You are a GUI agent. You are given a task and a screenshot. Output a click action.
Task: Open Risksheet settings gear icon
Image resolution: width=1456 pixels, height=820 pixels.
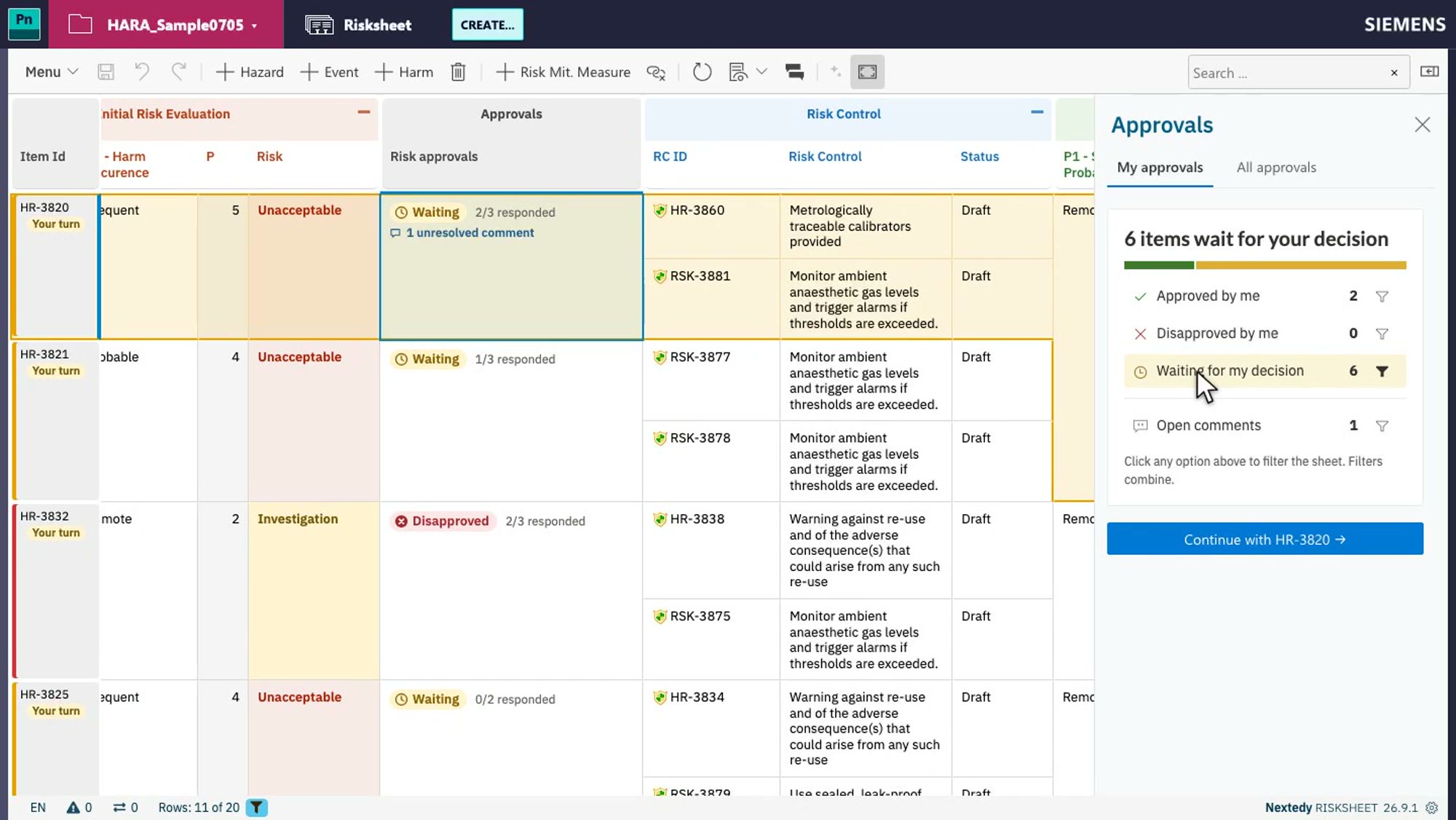pos(1432,808)
